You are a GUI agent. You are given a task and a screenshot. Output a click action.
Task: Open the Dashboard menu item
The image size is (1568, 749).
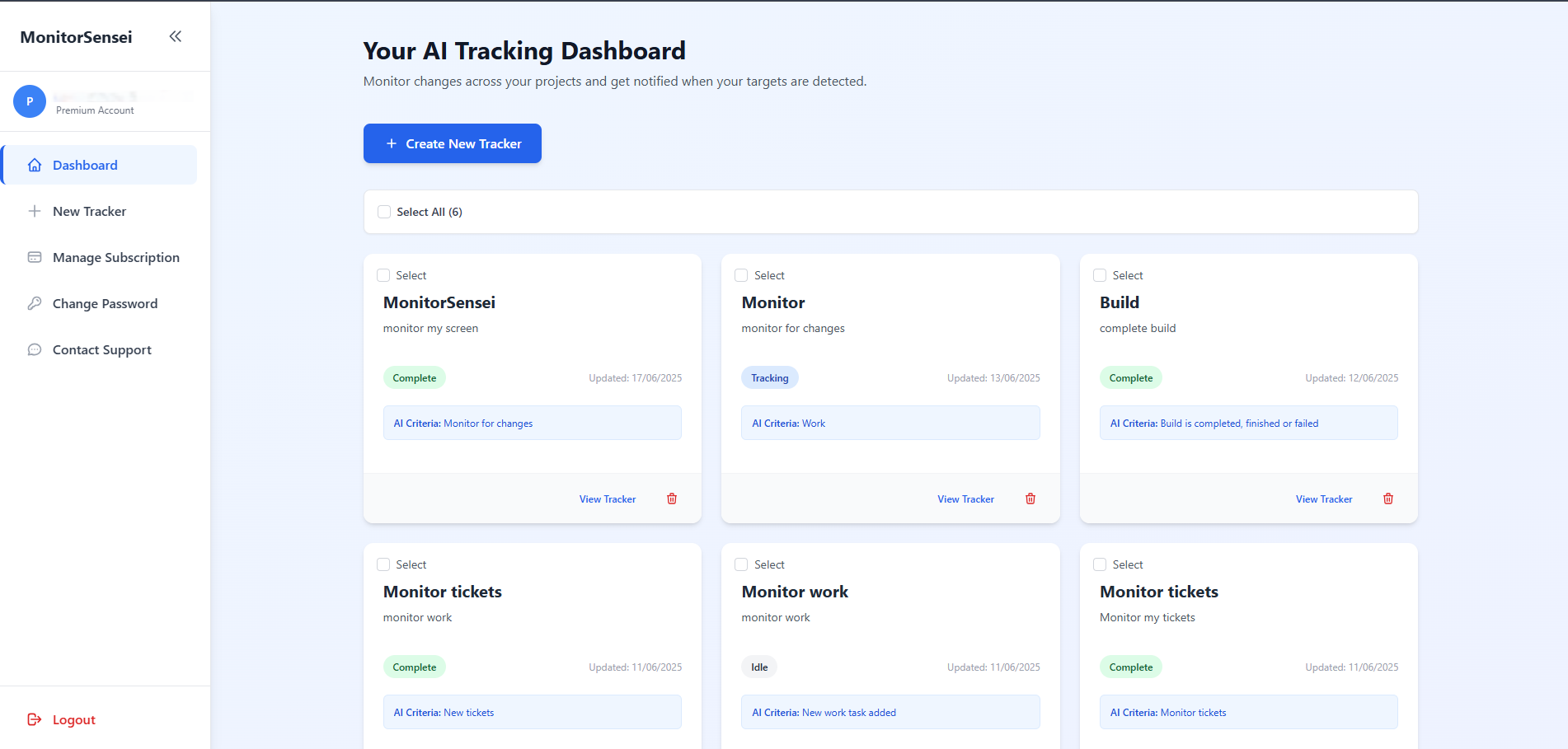100,165
